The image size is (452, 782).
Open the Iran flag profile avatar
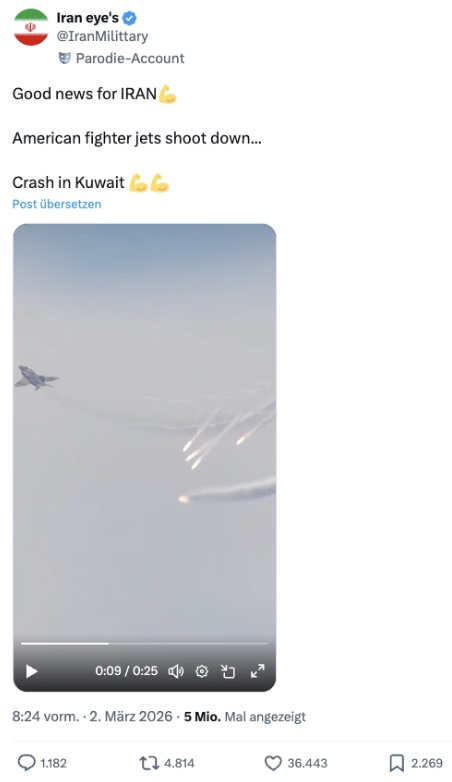pyautogui.click(x=31, y=27)
